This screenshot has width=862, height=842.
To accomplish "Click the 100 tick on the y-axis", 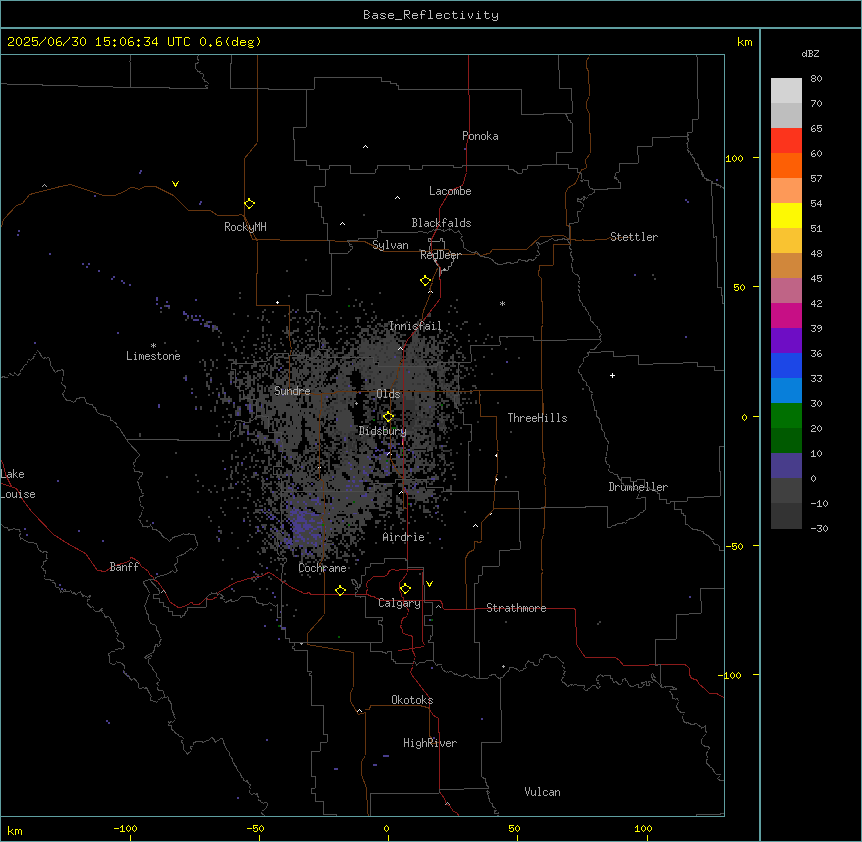I will tap(734, 158).
